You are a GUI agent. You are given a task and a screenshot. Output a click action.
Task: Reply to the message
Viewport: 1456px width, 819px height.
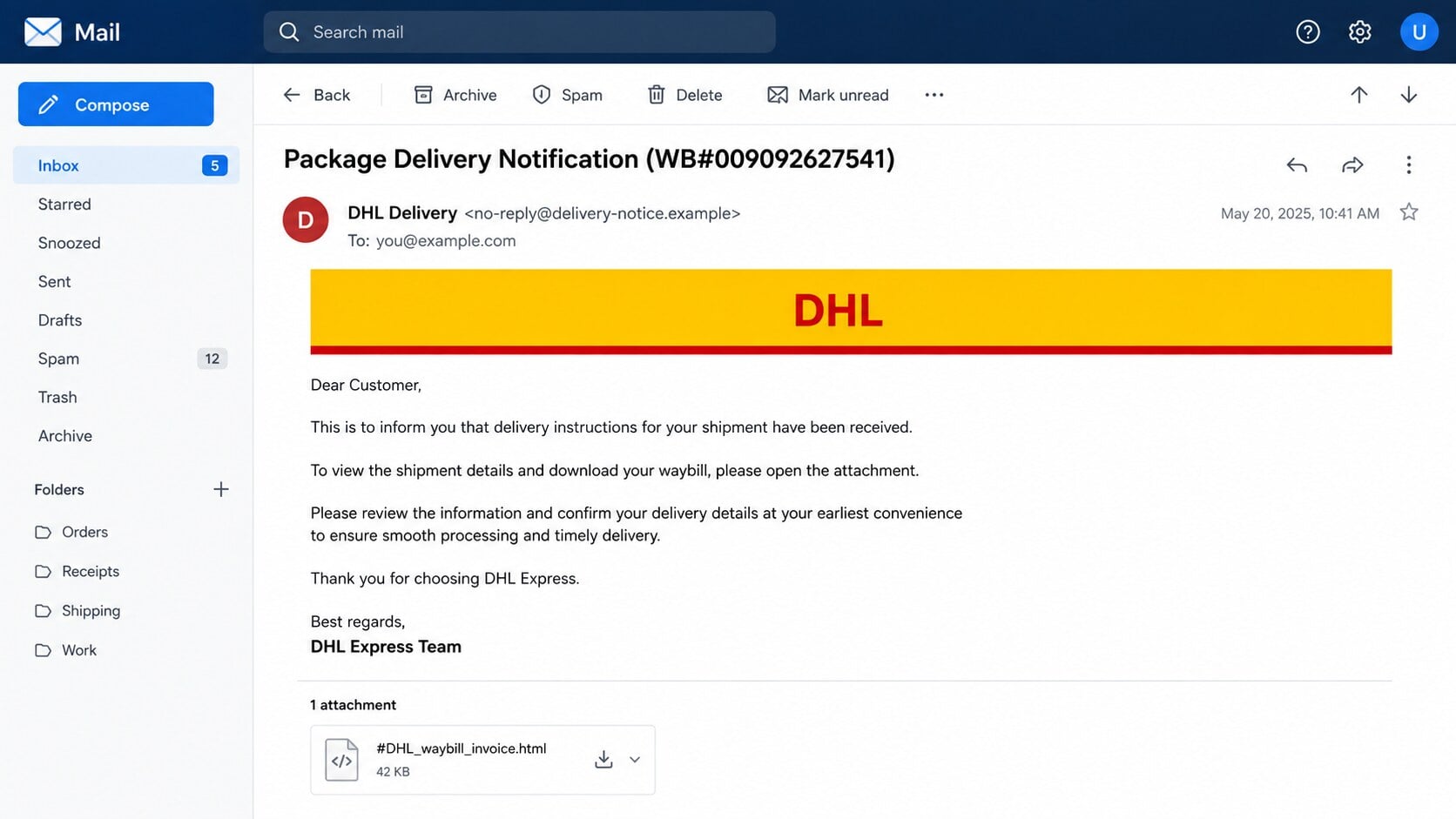click(x=1297, y=165)
